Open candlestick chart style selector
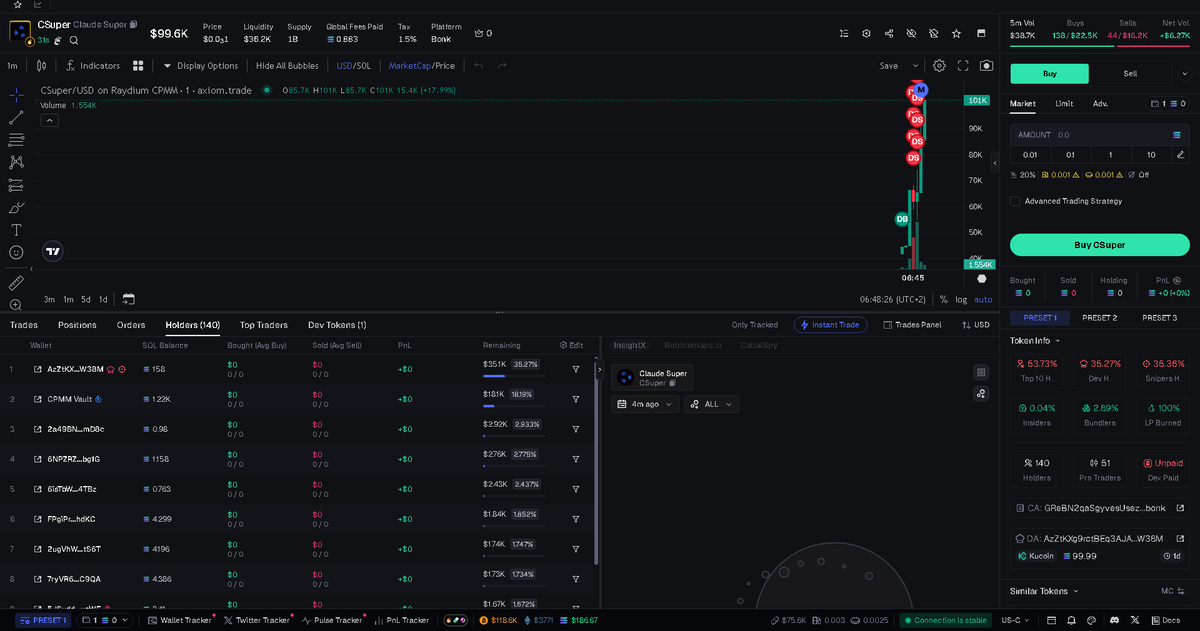This screenshot has width=1200, height=631. point(41,66)
